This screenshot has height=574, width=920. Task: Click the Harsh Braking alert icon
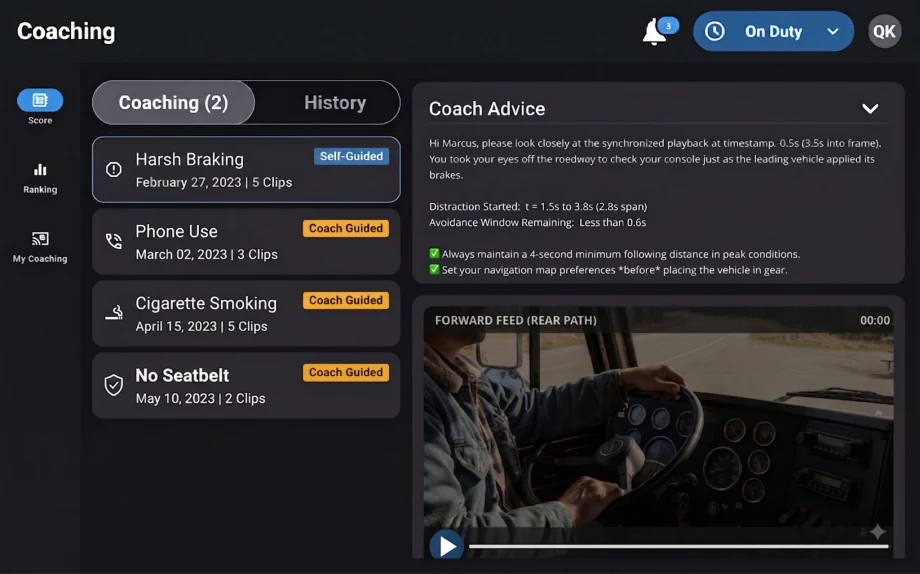tap(114, 170)
